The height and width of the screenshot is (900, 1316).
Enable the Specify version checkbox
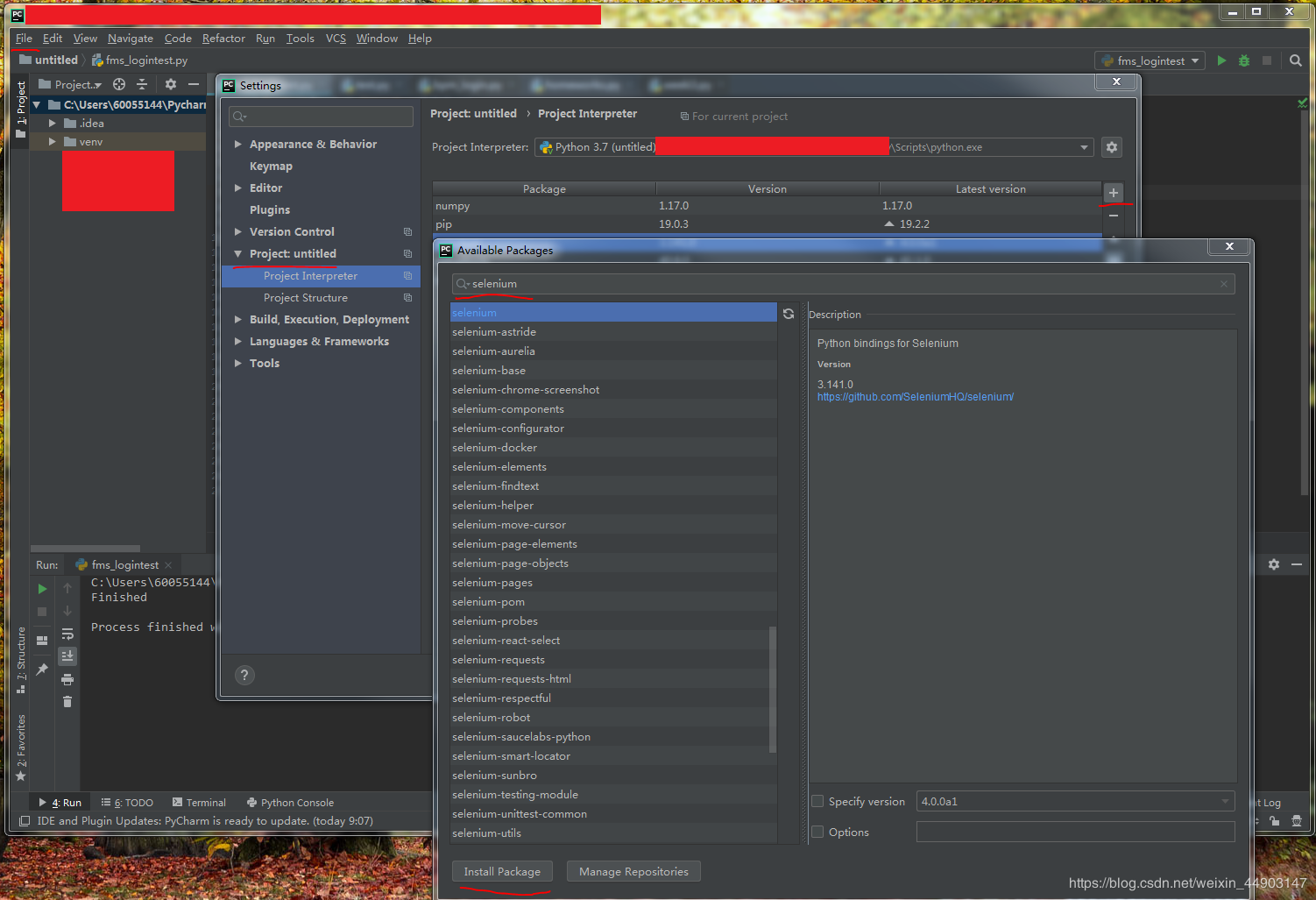(x=817, y=801)
